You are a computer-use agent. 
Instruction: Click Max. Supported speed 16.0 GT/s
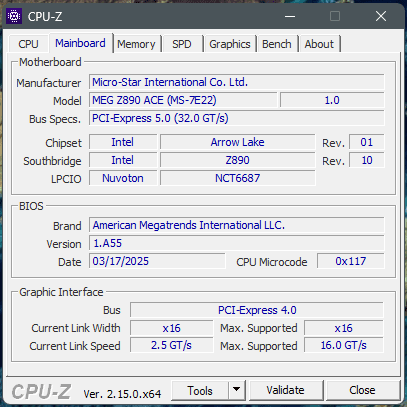pos(344,346)
